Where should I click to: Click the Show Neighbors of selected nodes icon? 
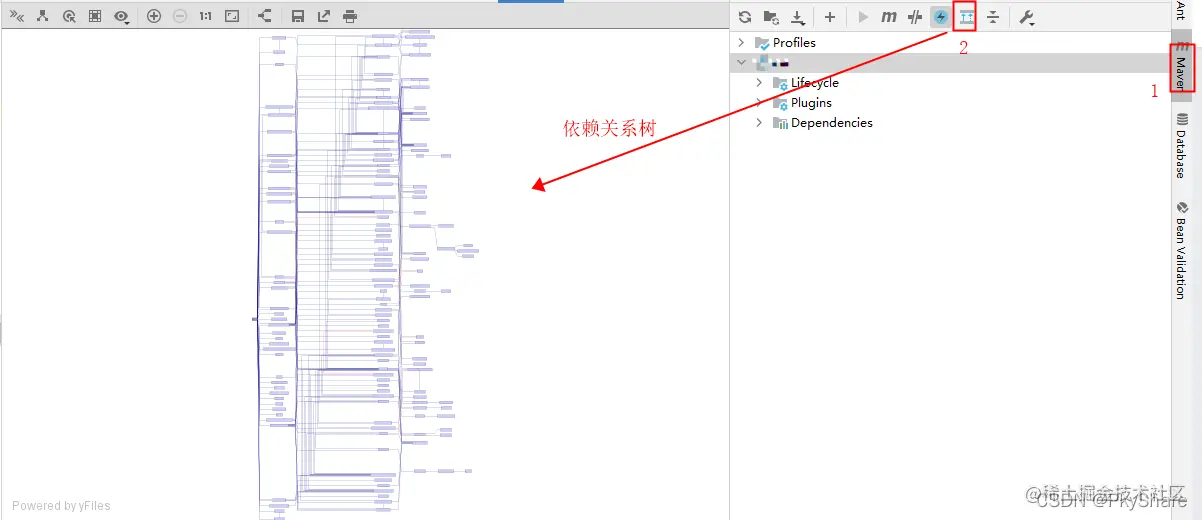click(42, 16)
